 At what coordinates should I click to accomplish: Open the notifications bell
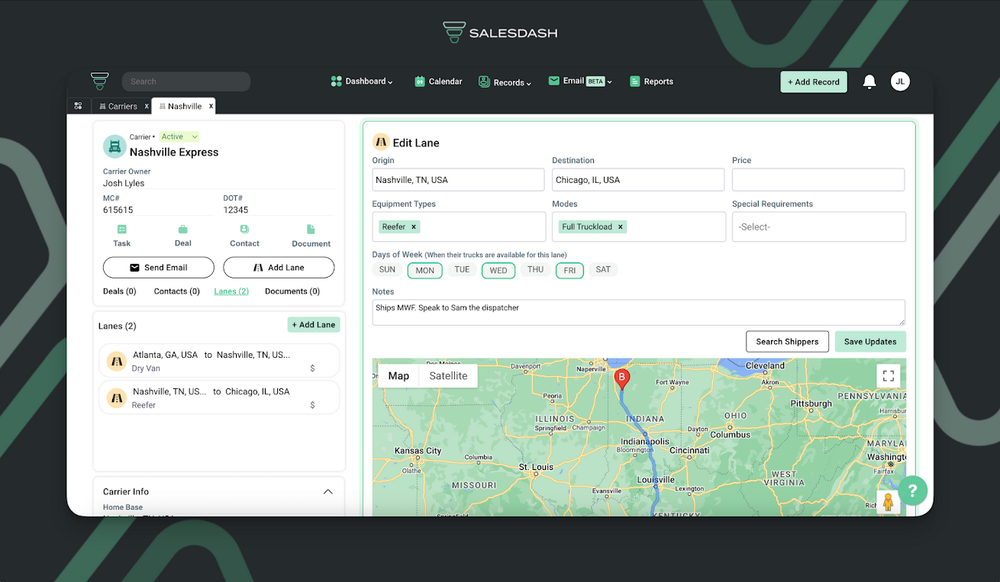[x=869, y=82]
